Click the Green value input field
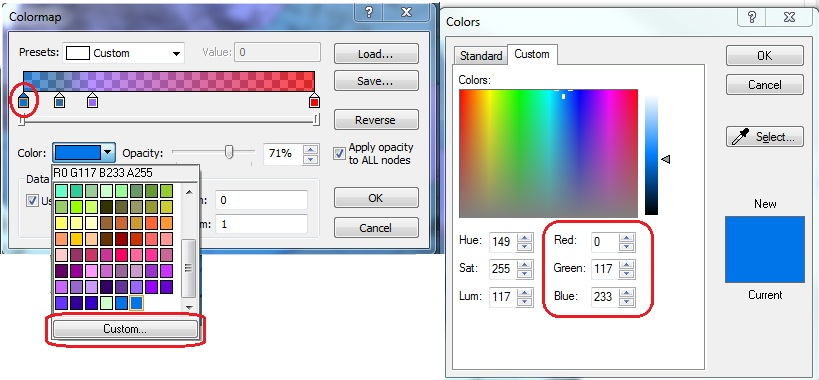The height and width of the screenshot is (380, 819). pyautogui.click(x=604, y=268)
